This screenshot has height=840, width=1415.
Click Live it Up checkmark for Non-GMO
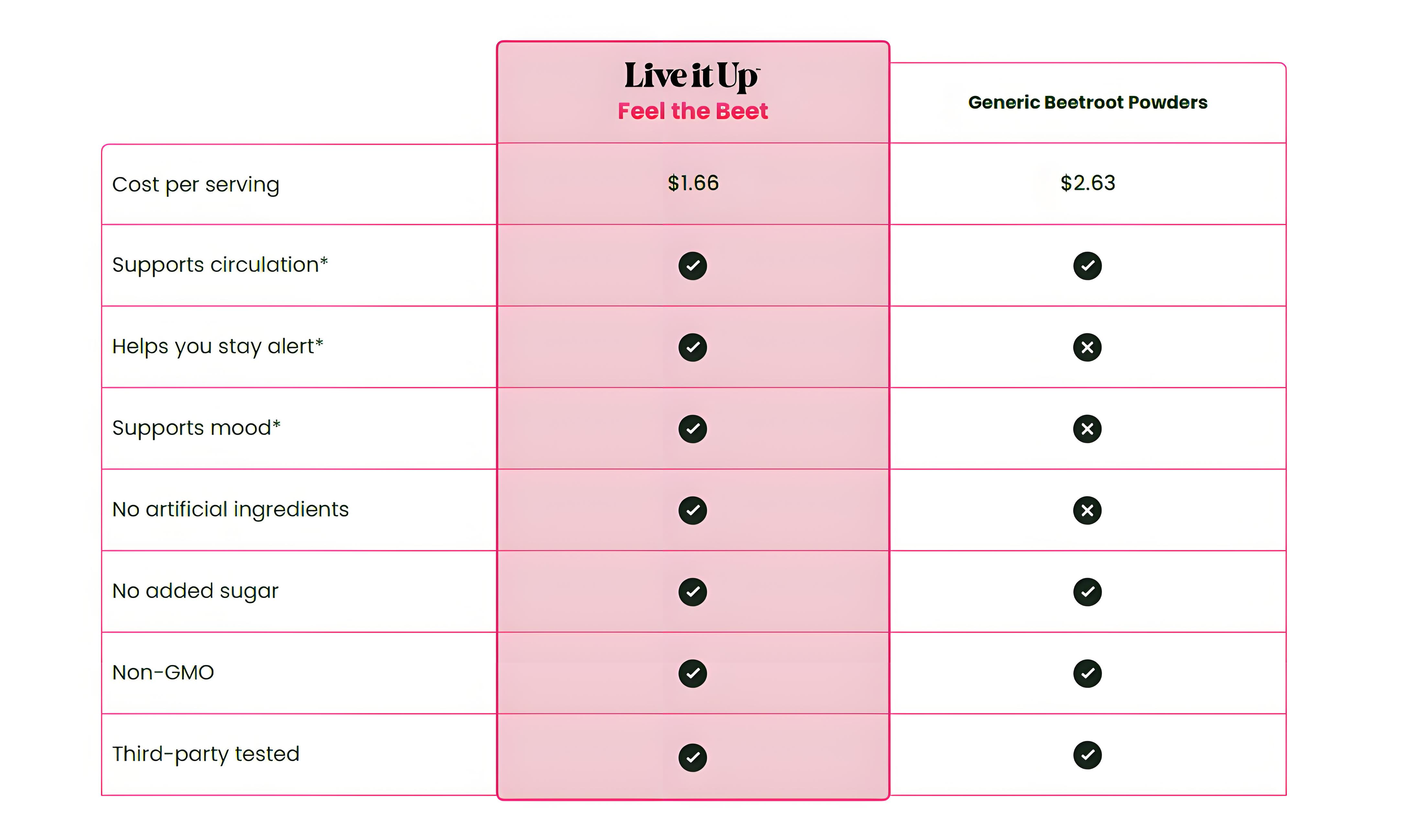692,673
